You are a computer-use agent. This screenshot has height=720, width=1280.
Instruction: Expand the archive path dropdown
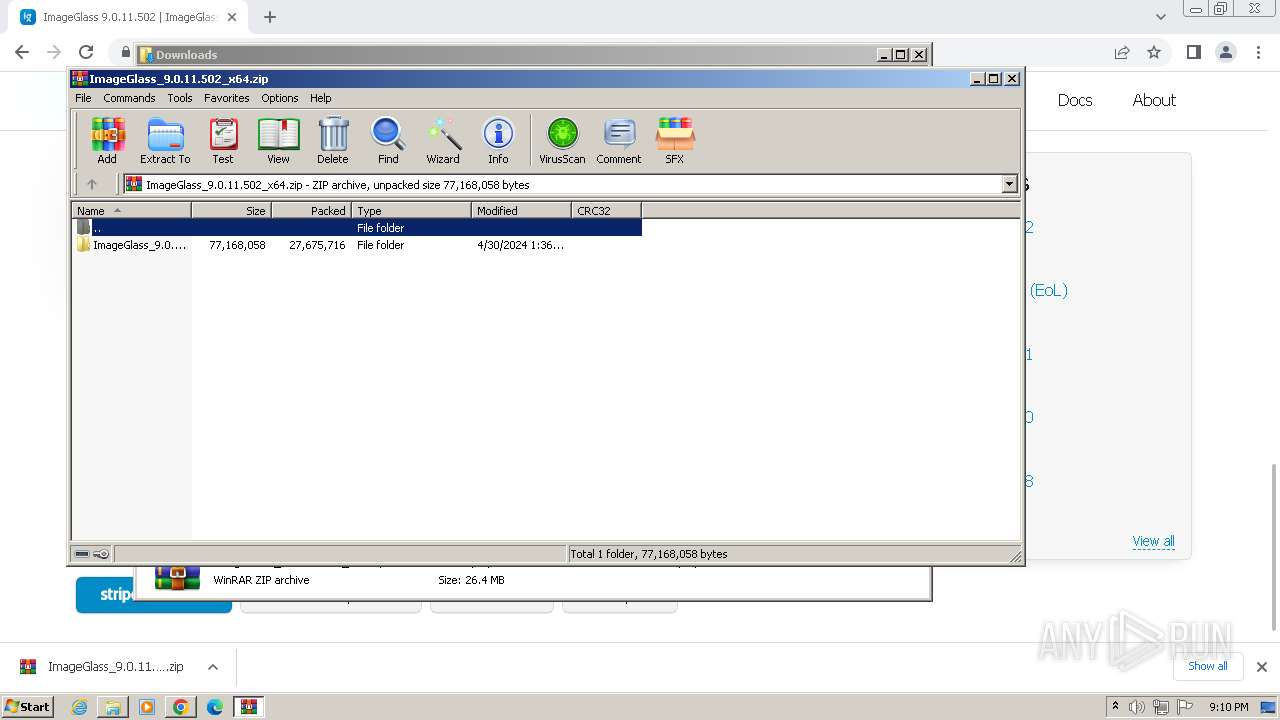click(x=1009, y=184)
